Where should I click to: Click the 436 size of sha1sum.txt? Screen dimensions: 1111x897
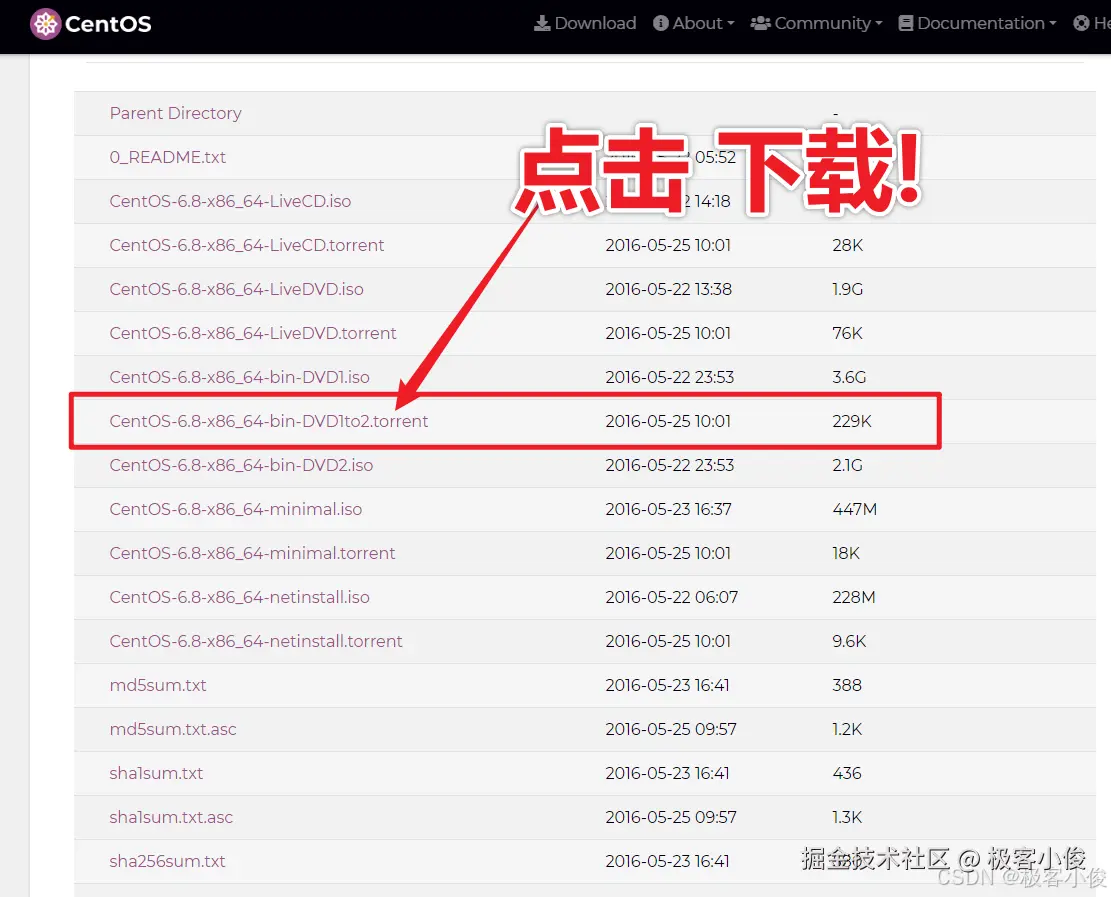coord(847,773)
